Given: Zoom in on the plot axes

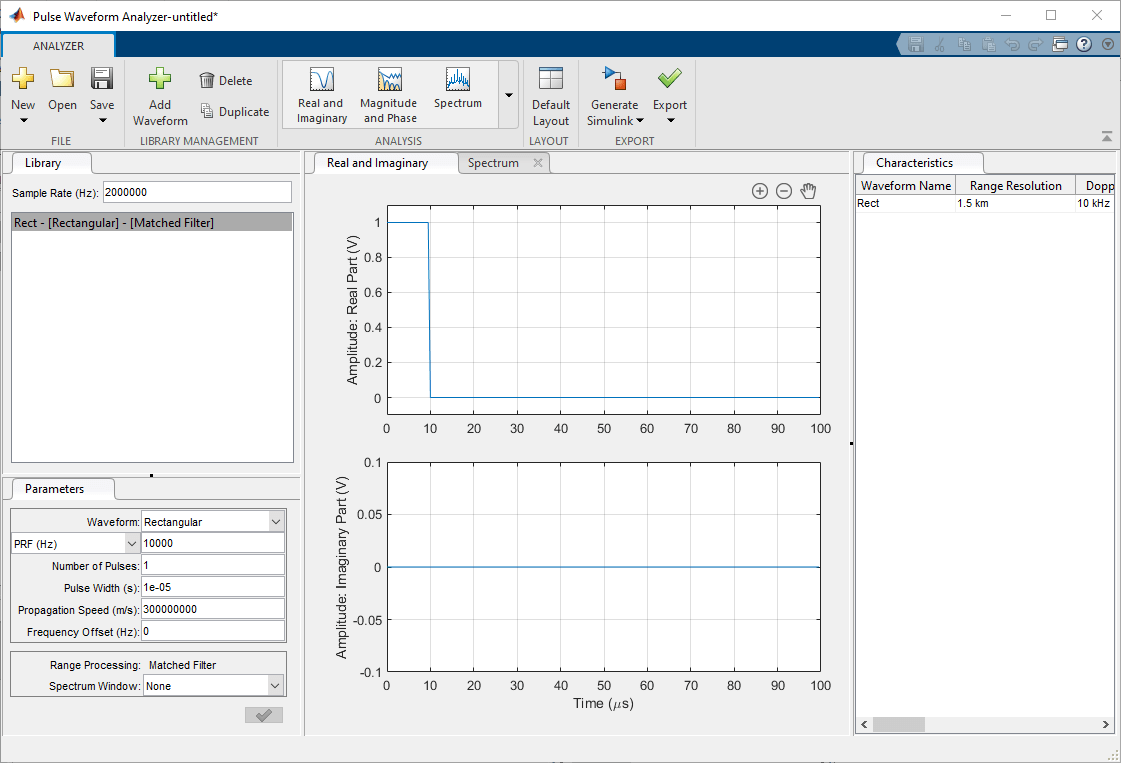Looking at the screenshot, I should point(760,191).
